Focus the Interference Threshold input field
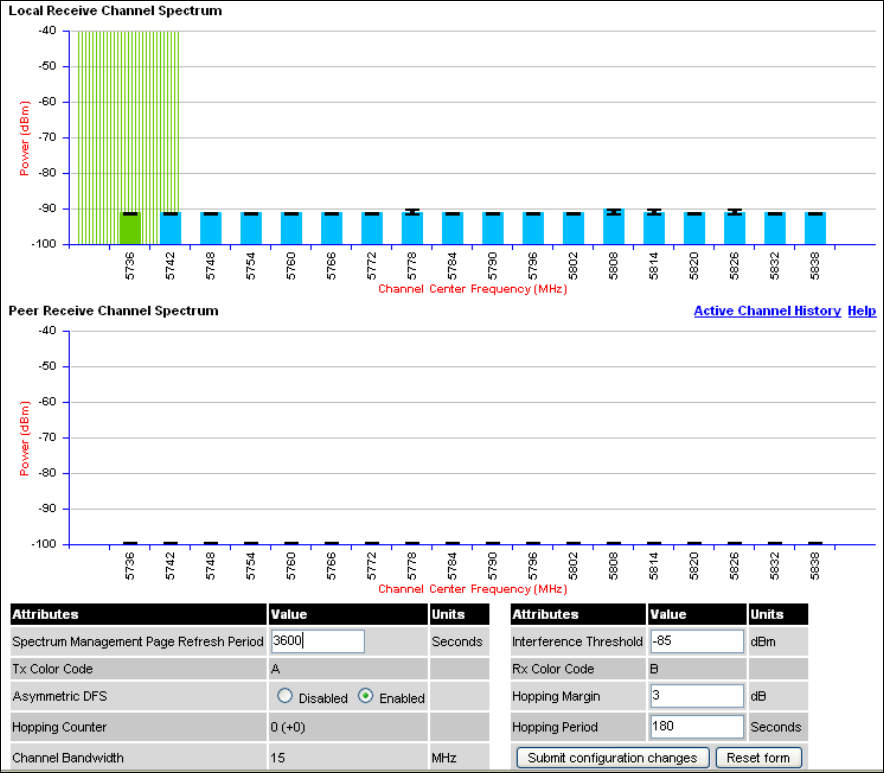Viewport: 884px width, 773px height. tap(697, 641)
